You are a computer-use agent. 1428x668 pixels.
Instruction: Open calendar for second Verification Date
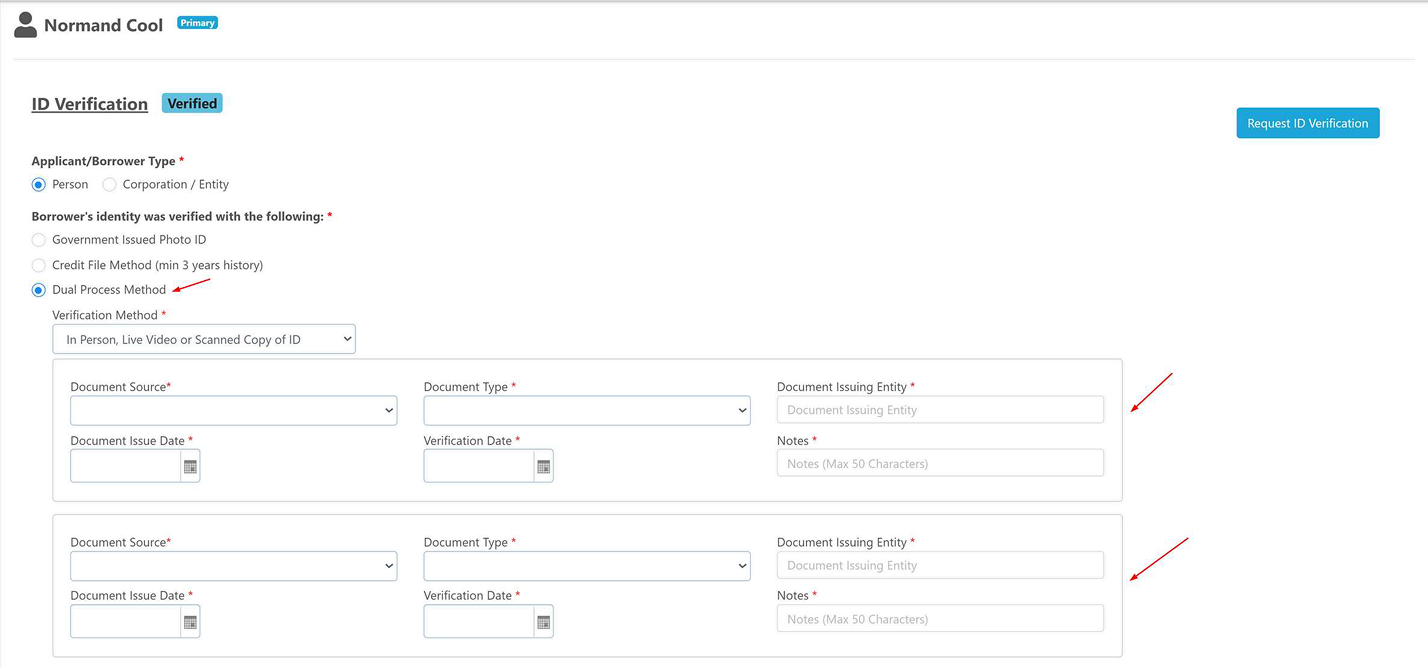[x=543, y=622]
